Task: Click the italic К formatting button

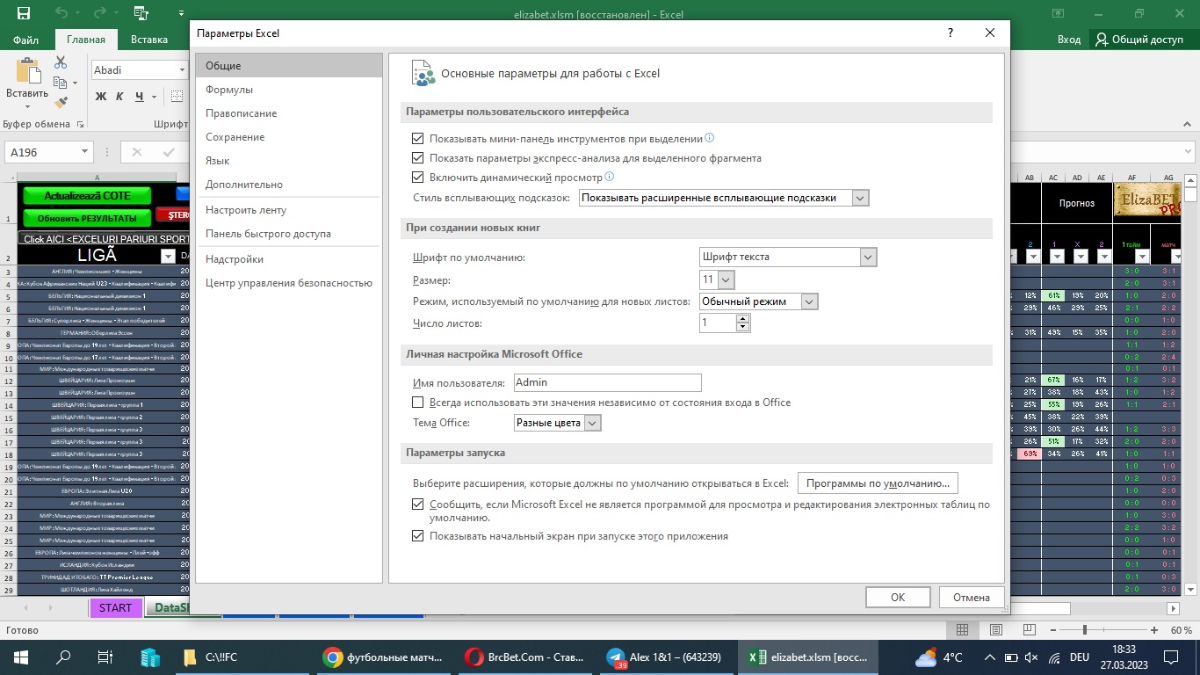Action: [120, 97]
